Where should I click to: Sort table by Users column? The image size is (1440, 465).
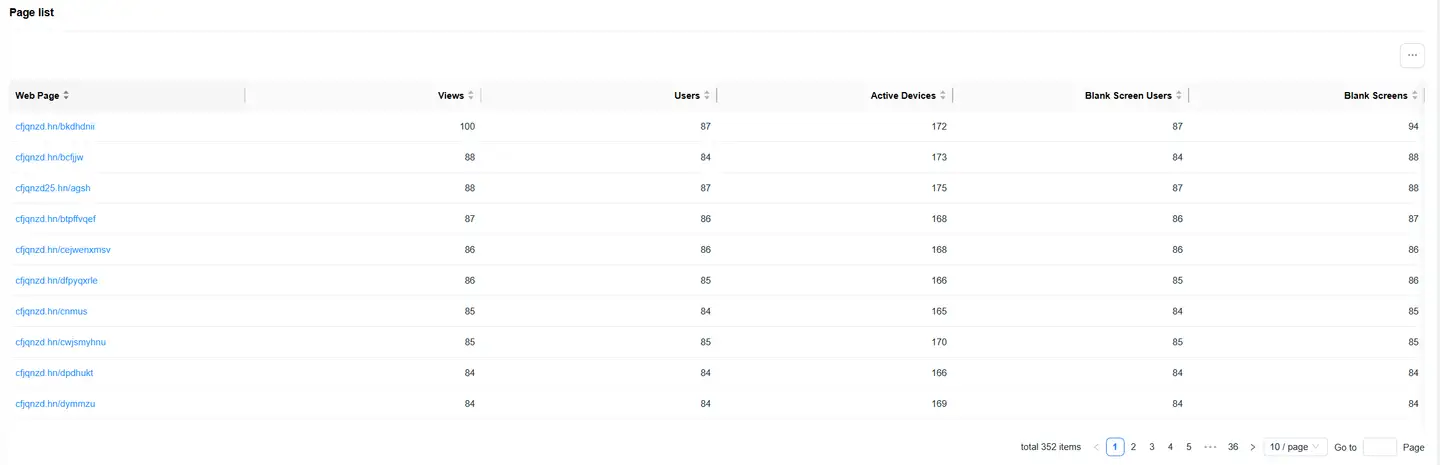707,96
